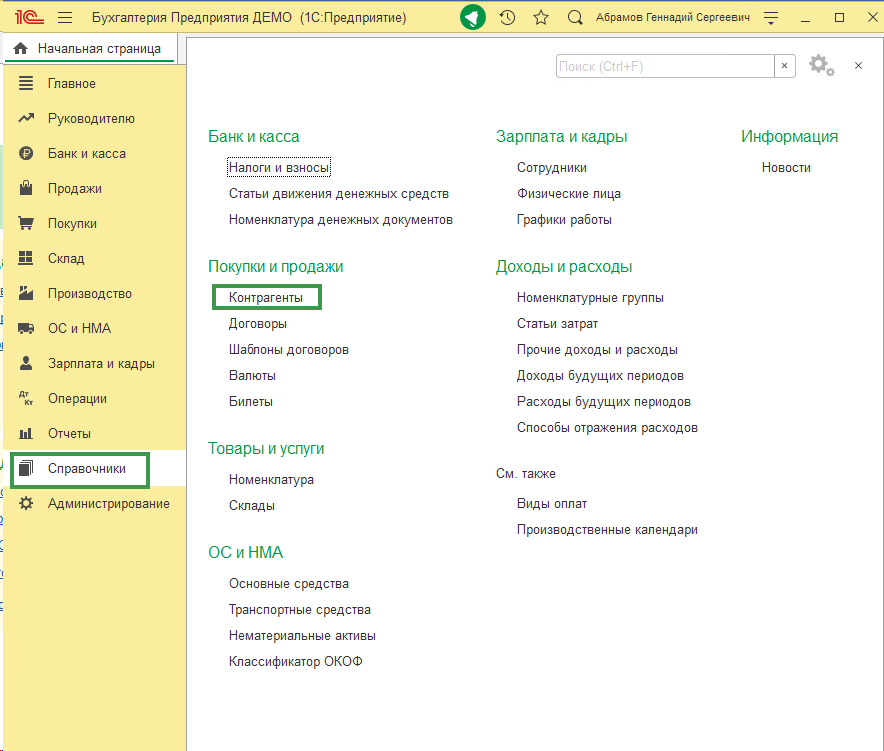
Task: Open the Склад section
Action: click(66, 258)
